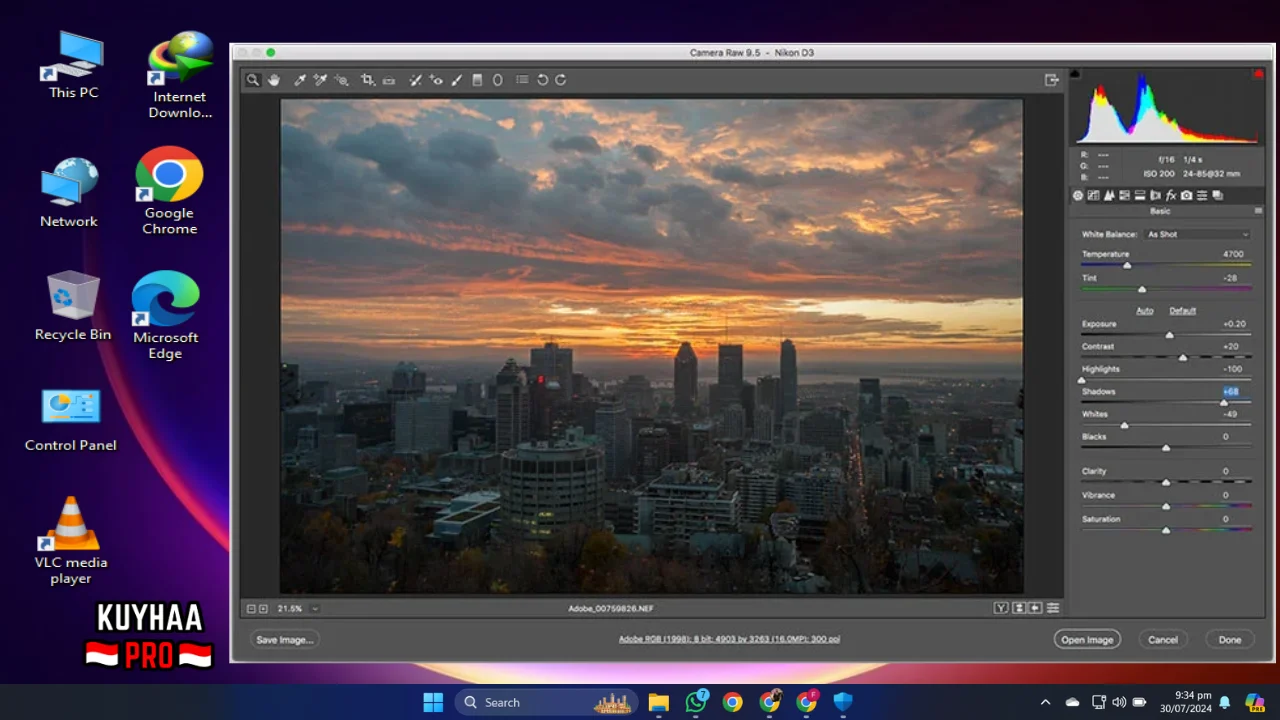This screenshot has width=1280, height=720.
Task: Switch to the HSL/Grayscale panel tab
Action: tap(1124, 195)
